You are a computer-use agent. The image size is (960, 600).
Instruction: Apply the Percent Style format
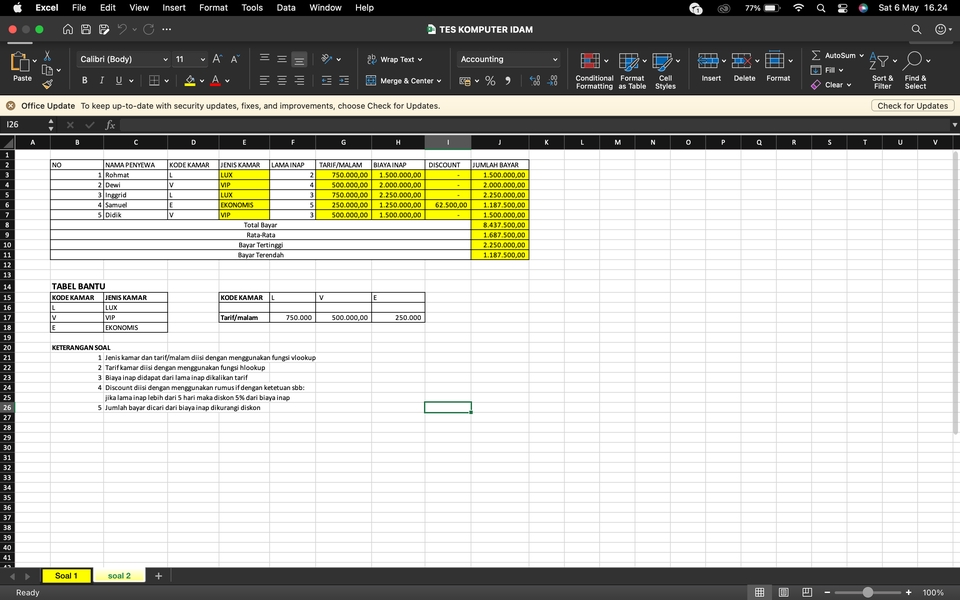click(x=491, y=80)
